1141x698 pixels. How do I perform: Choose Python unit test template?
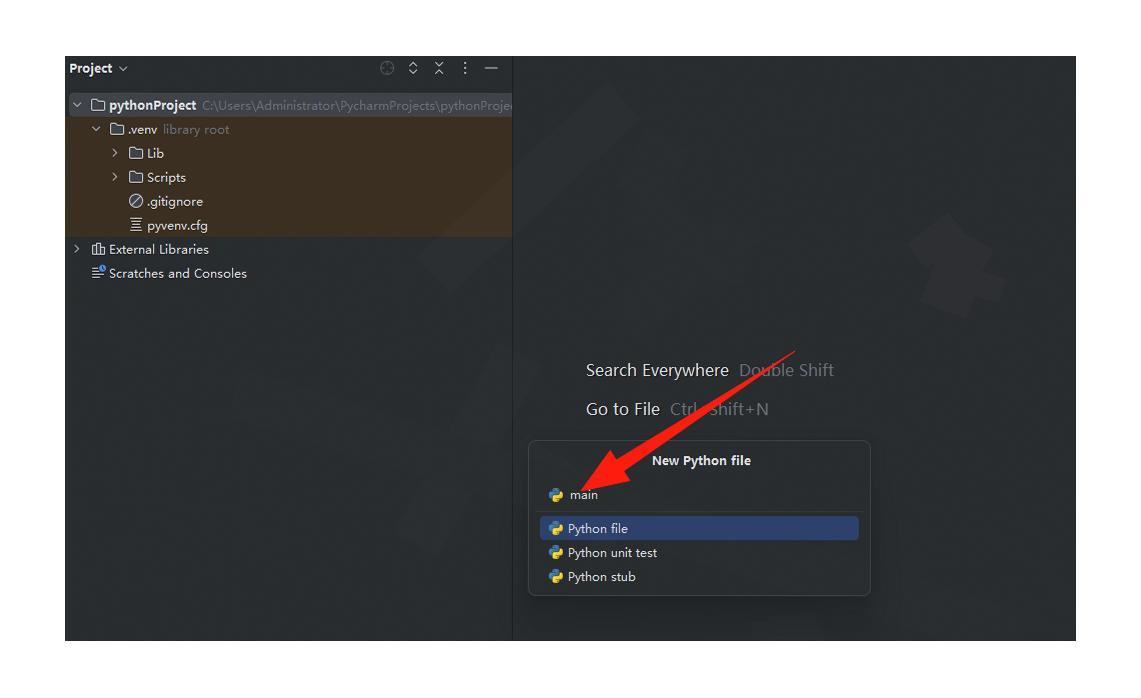[x=612, y=552]
